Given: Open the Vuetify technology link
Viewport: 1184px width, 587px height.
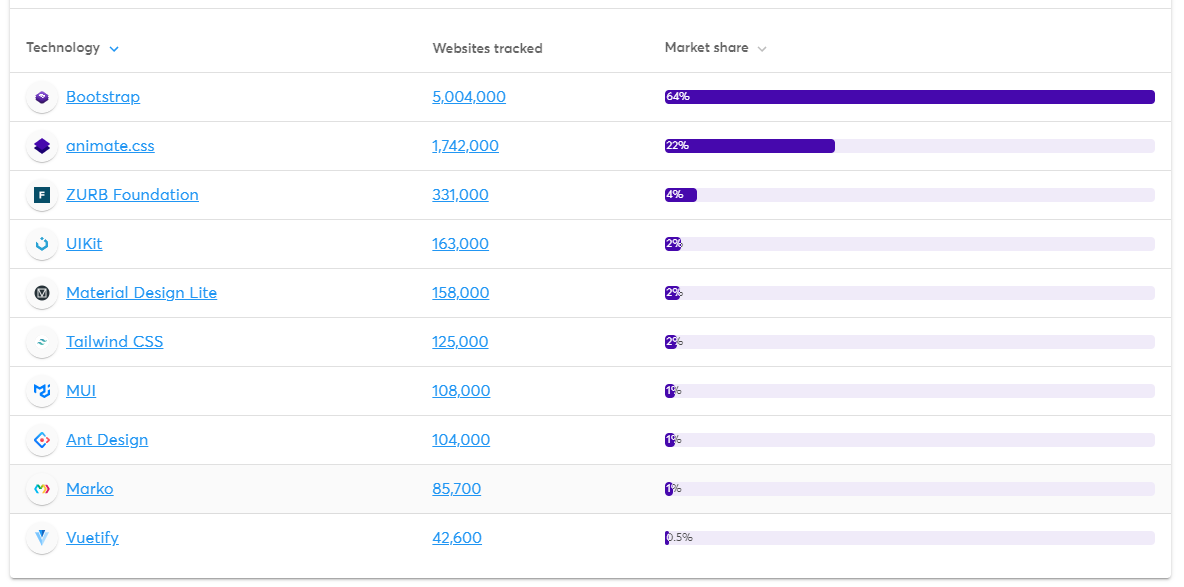Looking at the screenshot, I should 92,538.
